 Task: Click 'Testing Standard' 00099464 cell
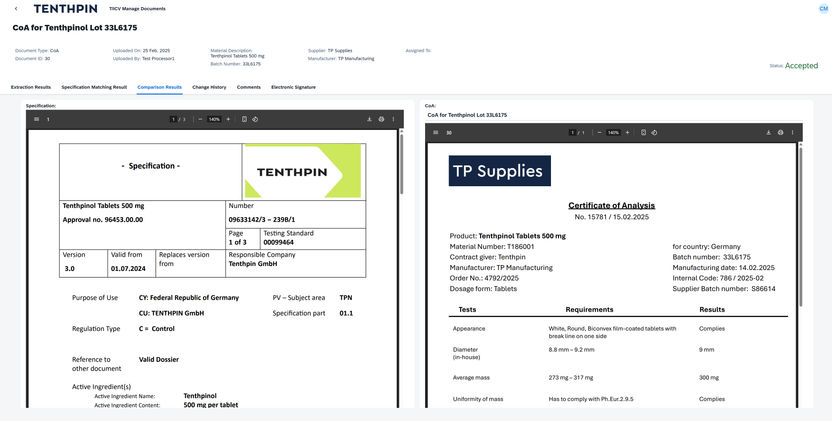pyautogui.click(x=313, y=238)
